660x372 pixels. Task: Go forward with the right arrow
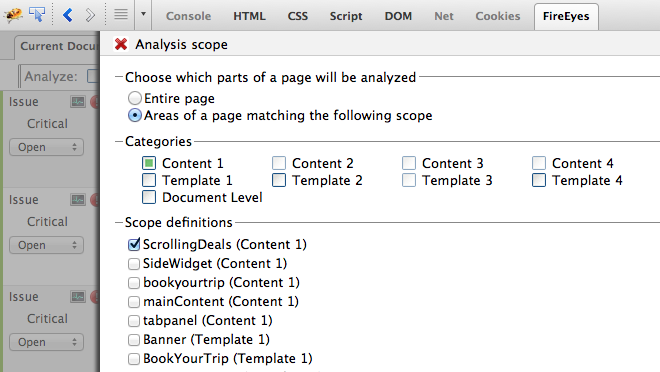[x=90, y=15]
